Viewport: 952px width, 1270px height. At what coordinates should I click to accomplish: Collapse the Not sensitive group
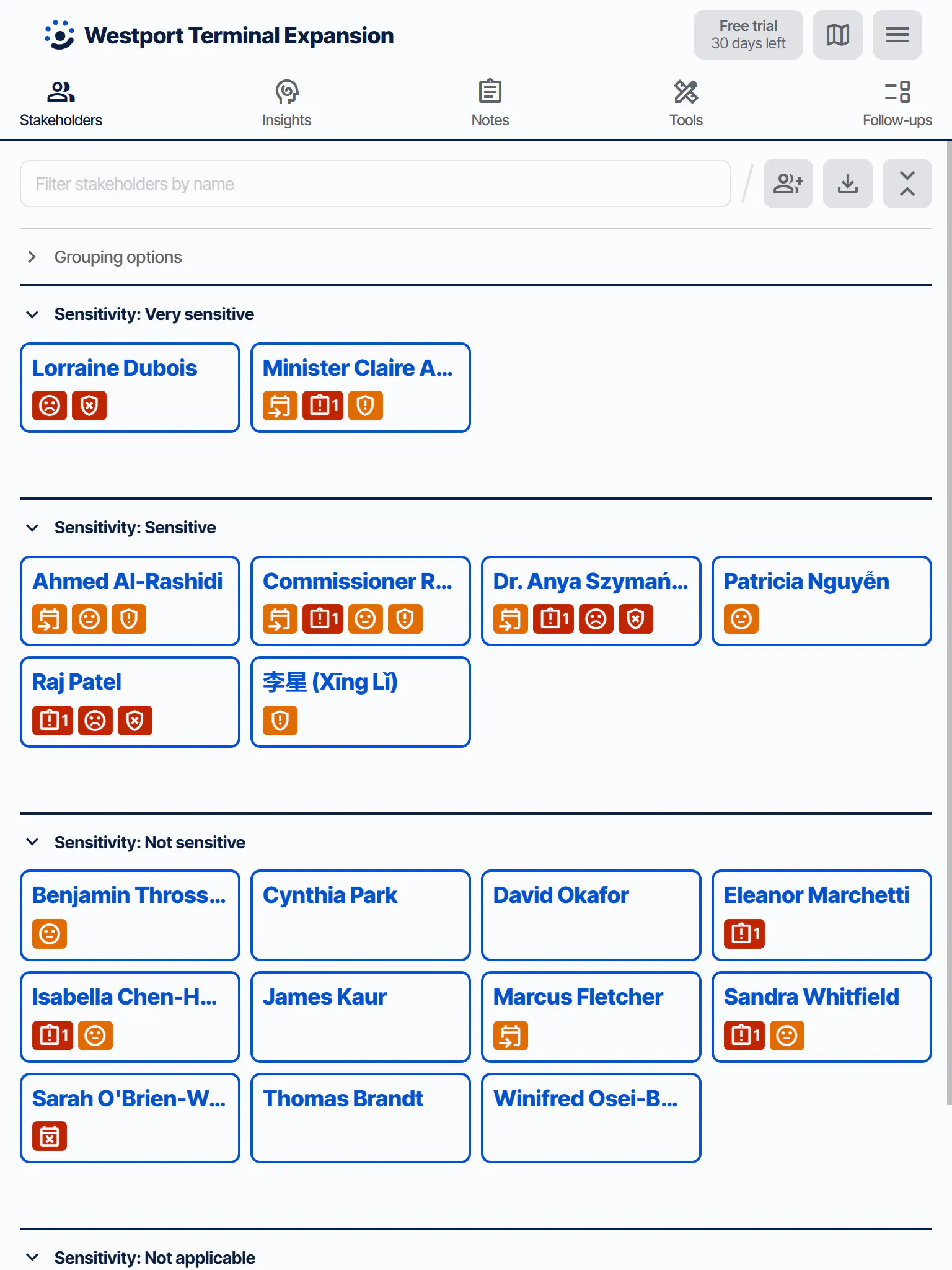tap(32, 842)
